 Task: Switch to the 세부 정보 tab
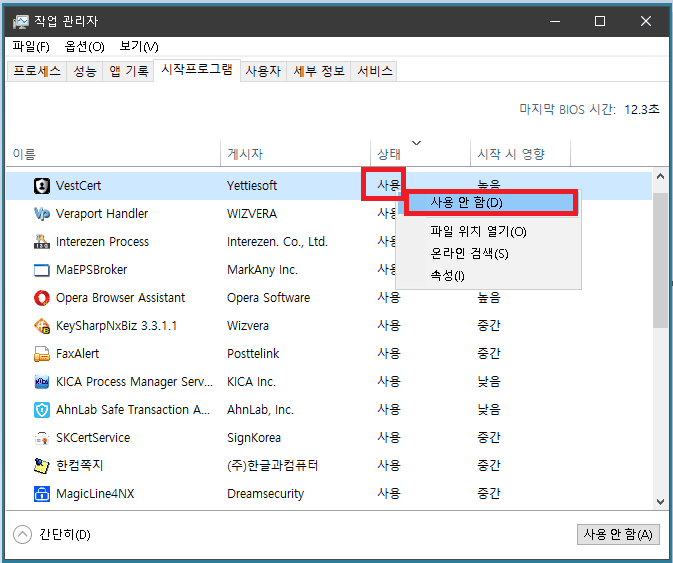tap(319, 71)
